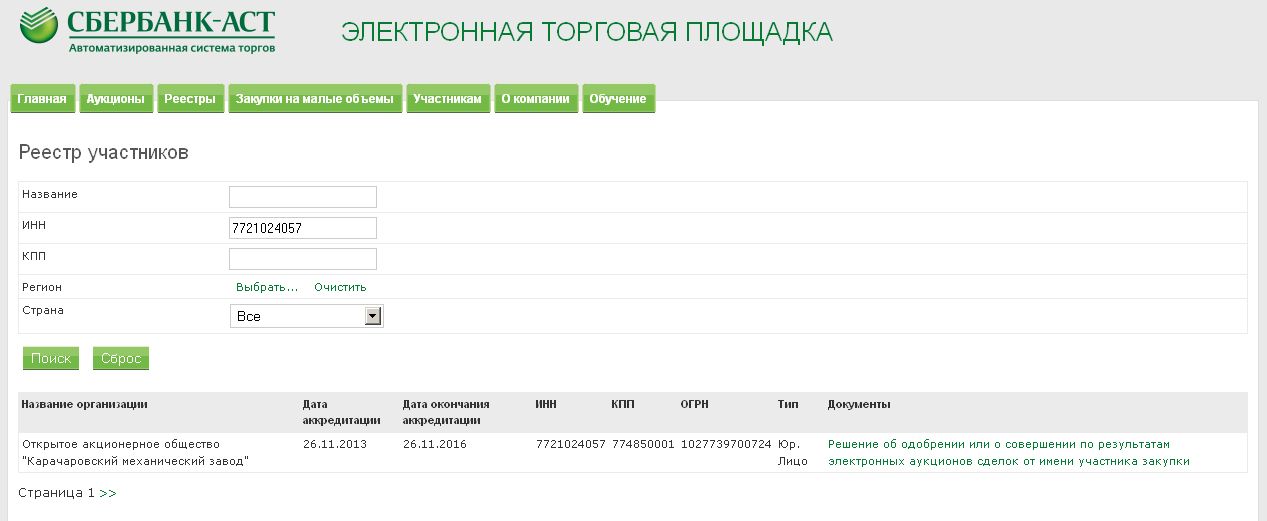Screen dimensions: 1267x521
Task: Click the Тип column header
Action: (x=788, y=404)
